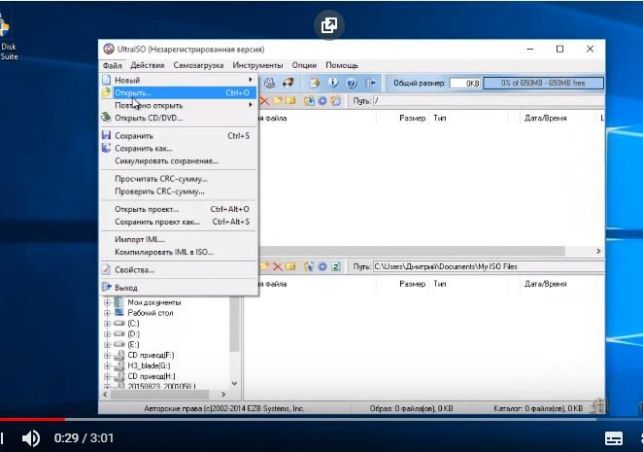
Task: Select Проверить CRC-сумму...
Action: pyautogui.click(x=179, y=192)
